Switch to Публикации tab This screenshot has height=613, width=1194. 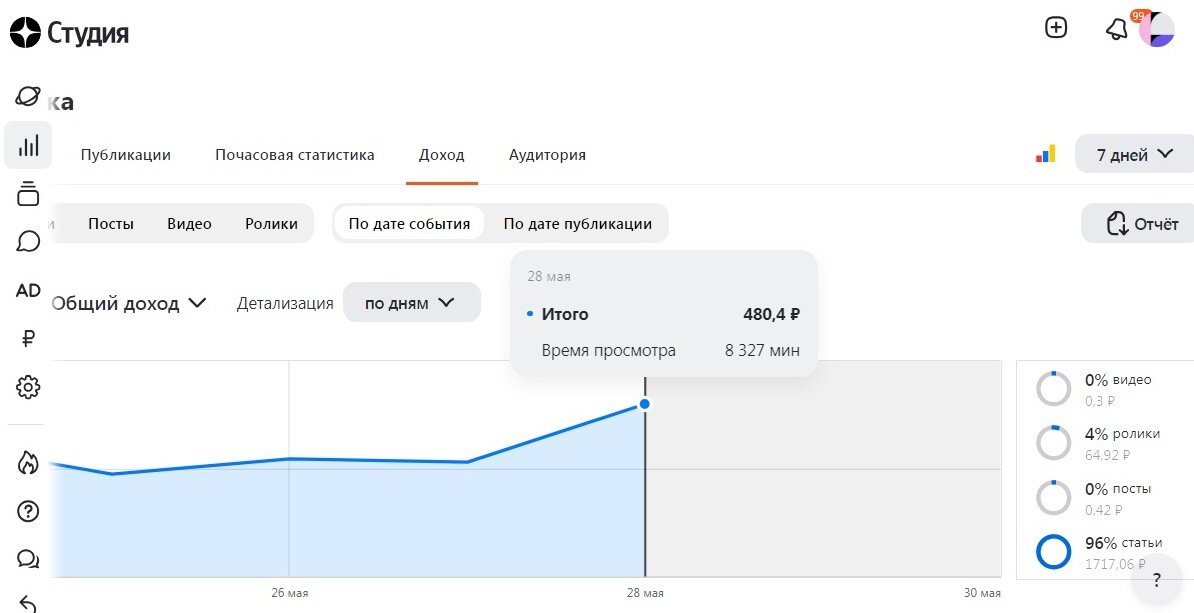[x=126, y=155]
